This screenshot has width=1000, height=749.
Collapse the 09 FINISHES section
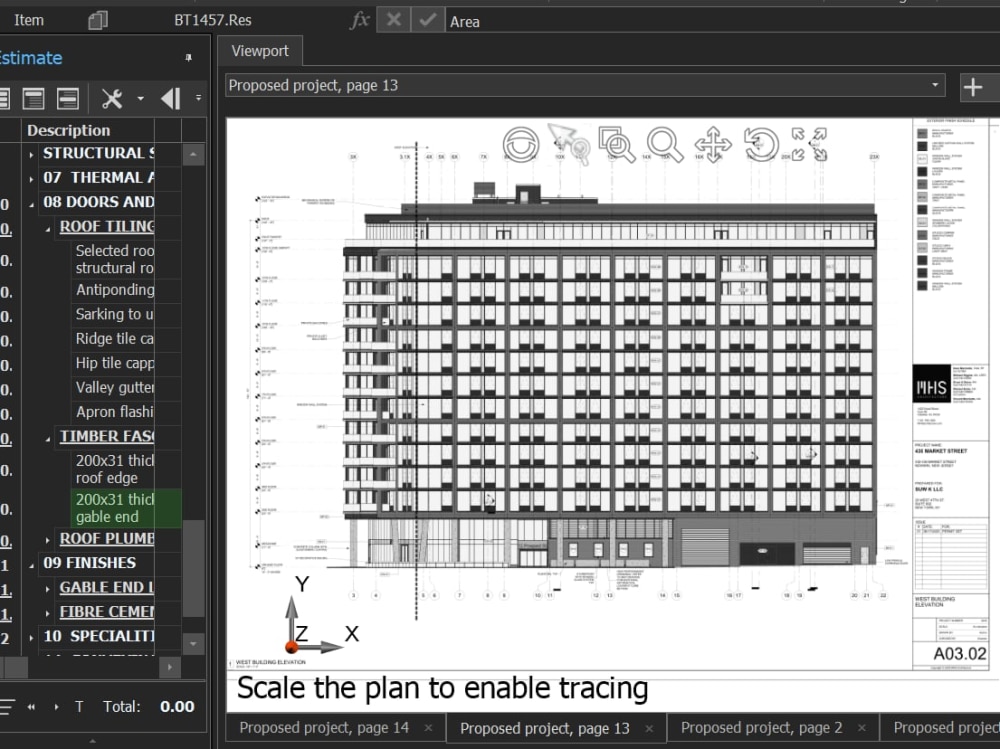pyautogui.click(x=31, y=565)
